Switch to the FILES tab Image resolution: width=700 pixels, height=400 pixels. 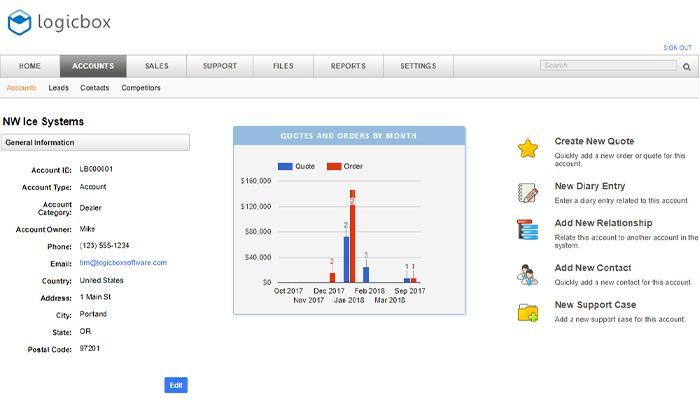[x=283, y=66]
